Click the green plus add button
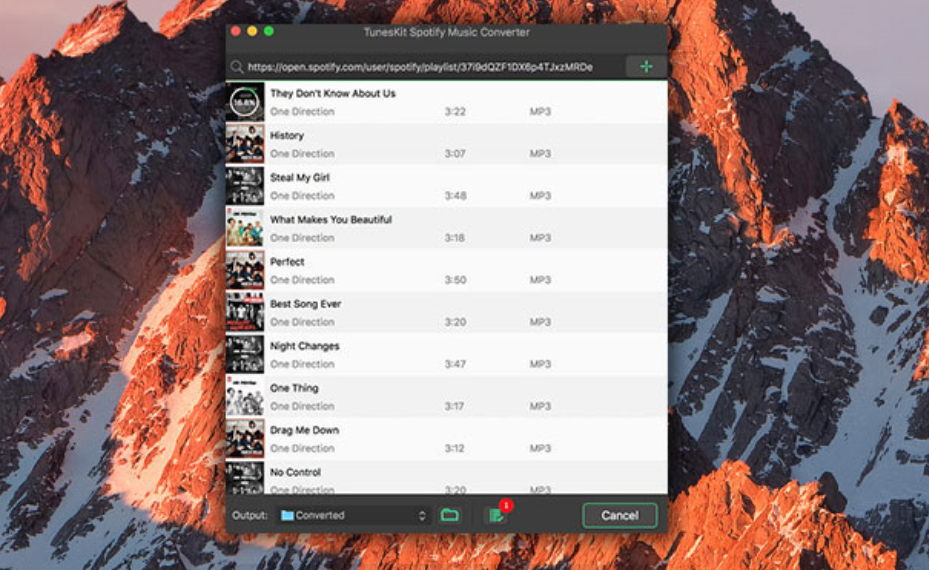 [646, 67]
